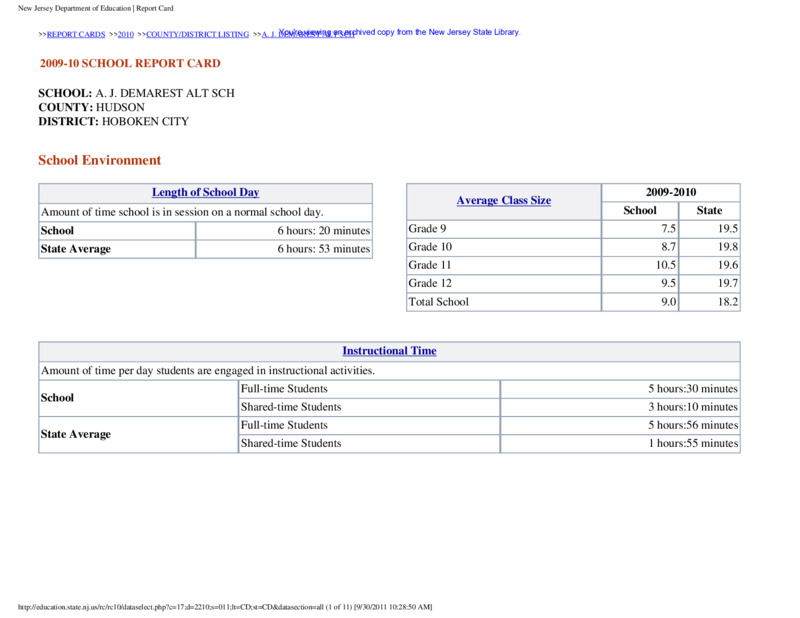Click the footer URL text
Screen dimensions: 800x618
tap(225, 607)
